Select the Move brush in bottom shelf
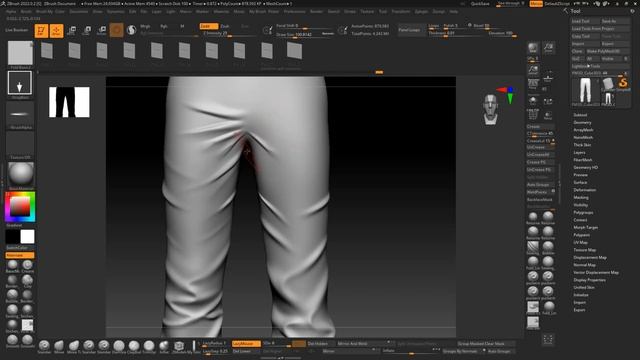Screen dimensions: 640x360 pyautogui.click(x=59, y=346)
